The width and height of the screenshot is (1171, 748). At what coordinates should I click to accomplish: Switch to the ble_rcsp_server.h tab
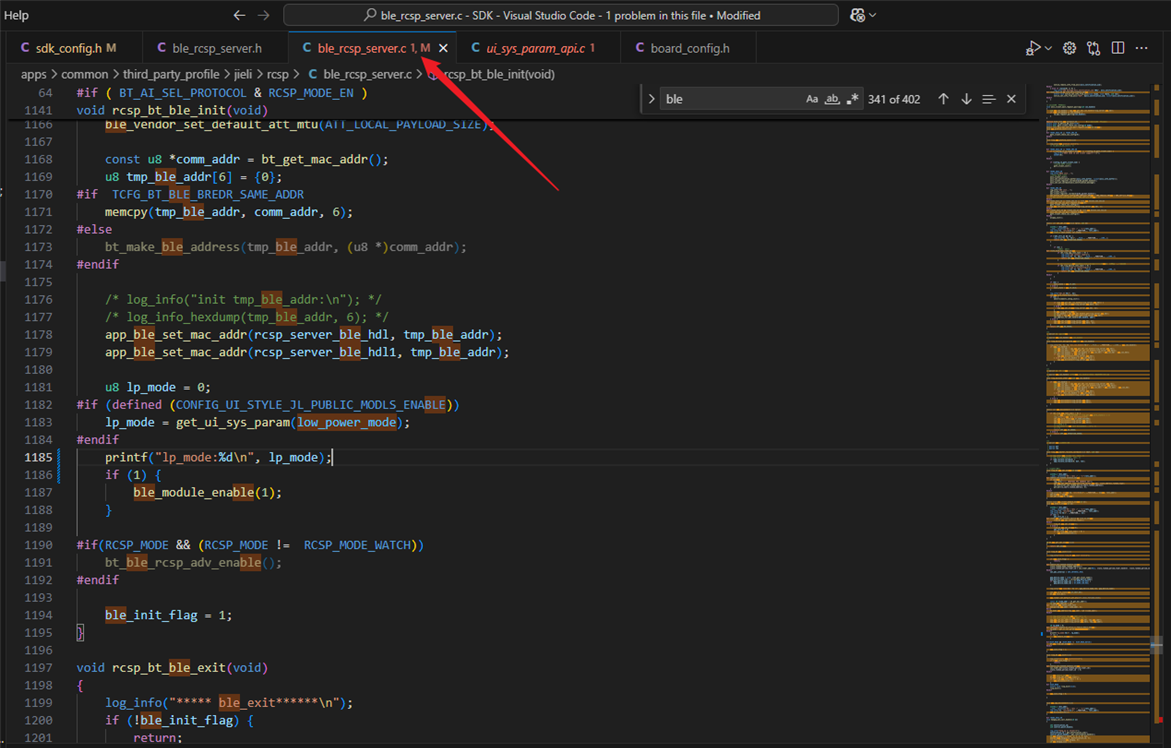(x=209, y=49)
